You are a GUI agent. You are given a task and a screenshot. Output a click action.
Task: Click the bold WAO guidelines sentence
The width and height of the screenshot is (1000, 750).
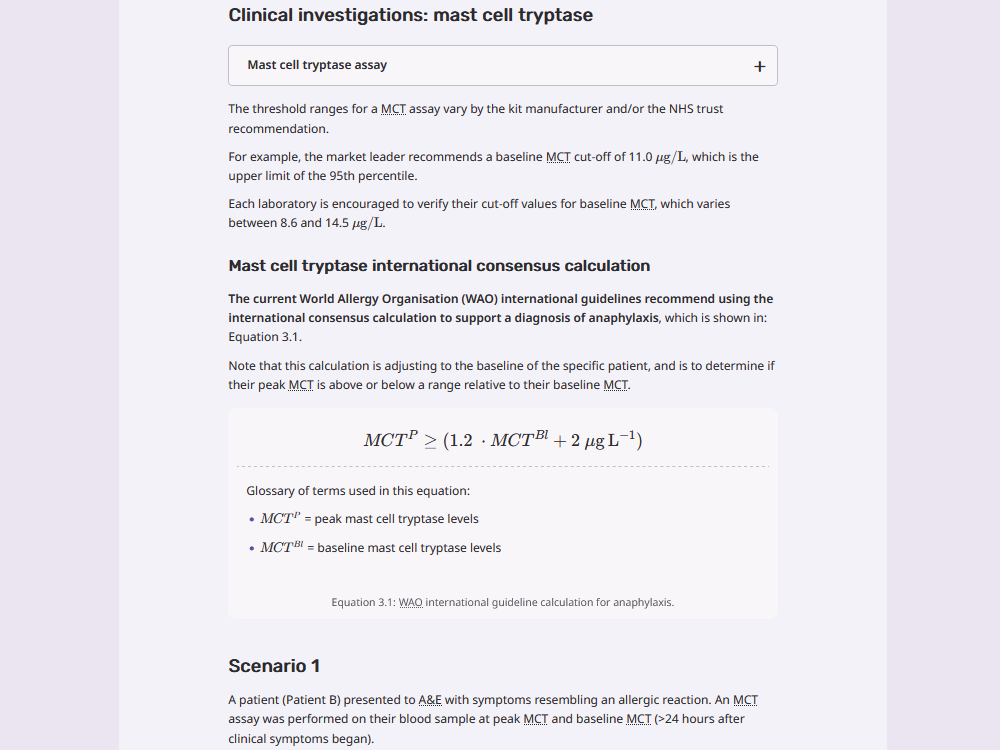point(501,308)
